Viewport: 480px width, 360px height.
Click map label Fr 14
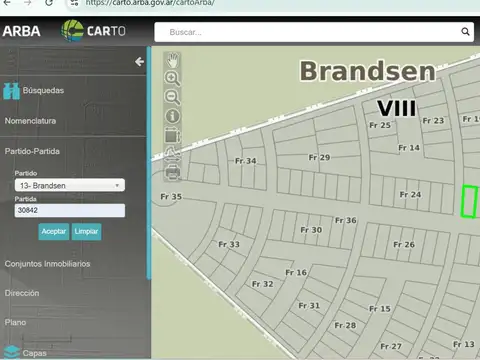coord(409,148)
